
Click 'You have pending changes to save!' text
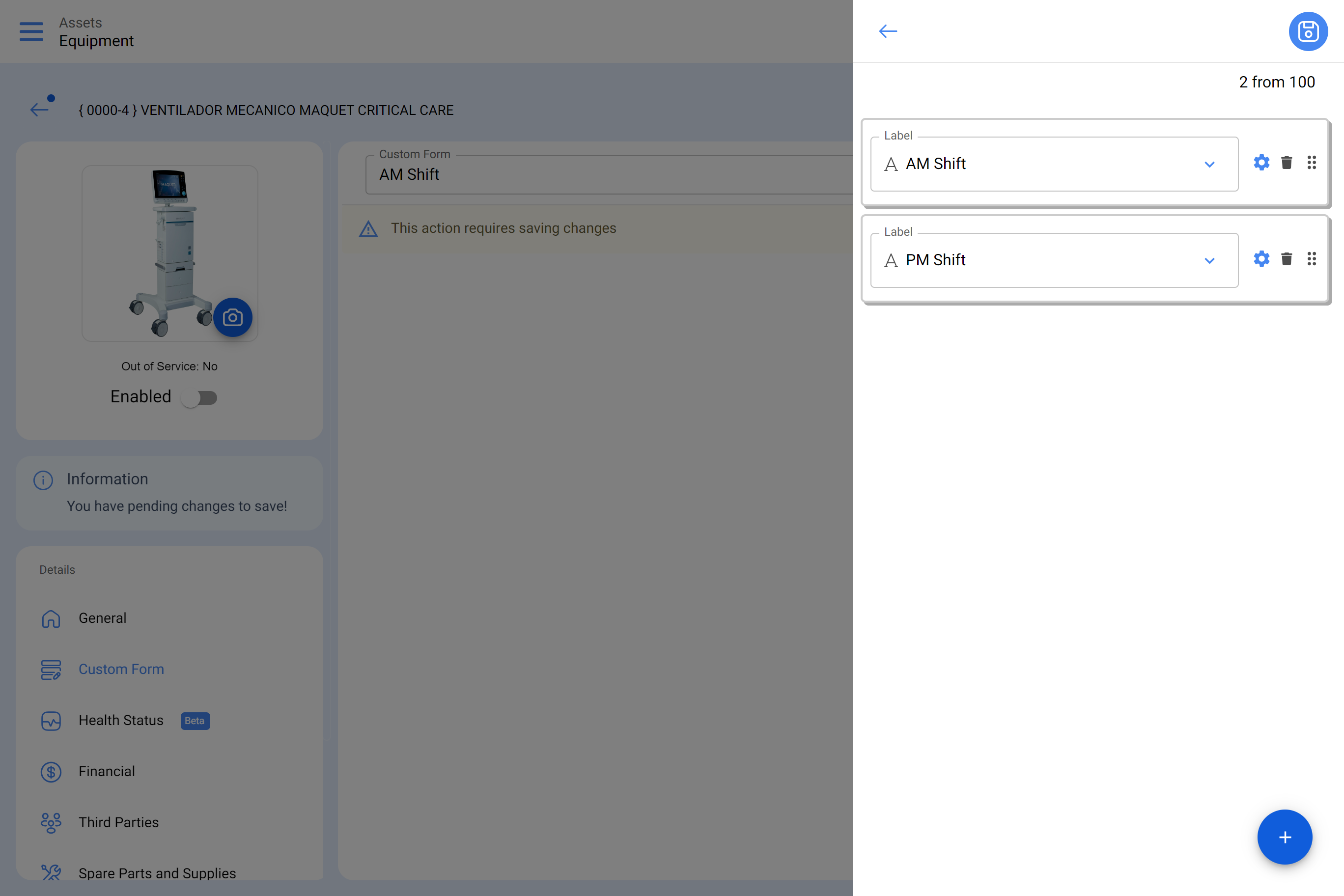pos(177,506)
